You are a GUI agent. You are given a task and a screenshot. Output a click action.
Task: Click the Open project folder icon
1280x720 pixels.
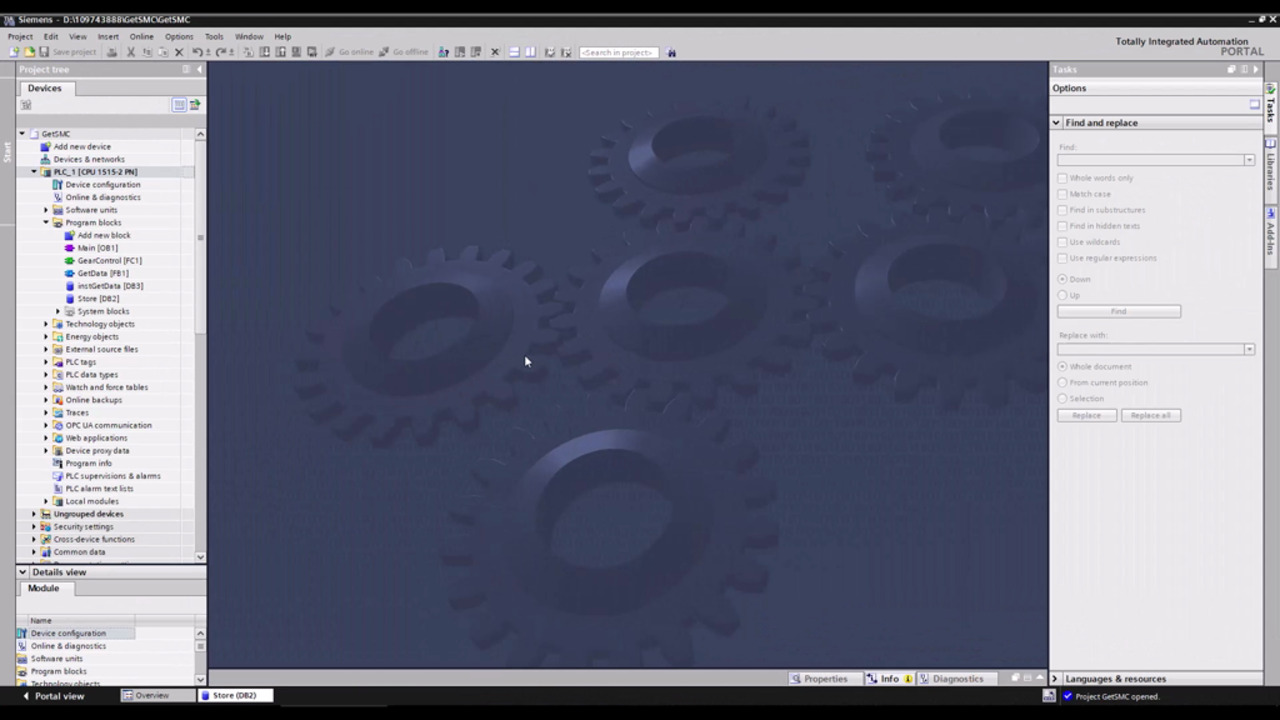[29, 52]
